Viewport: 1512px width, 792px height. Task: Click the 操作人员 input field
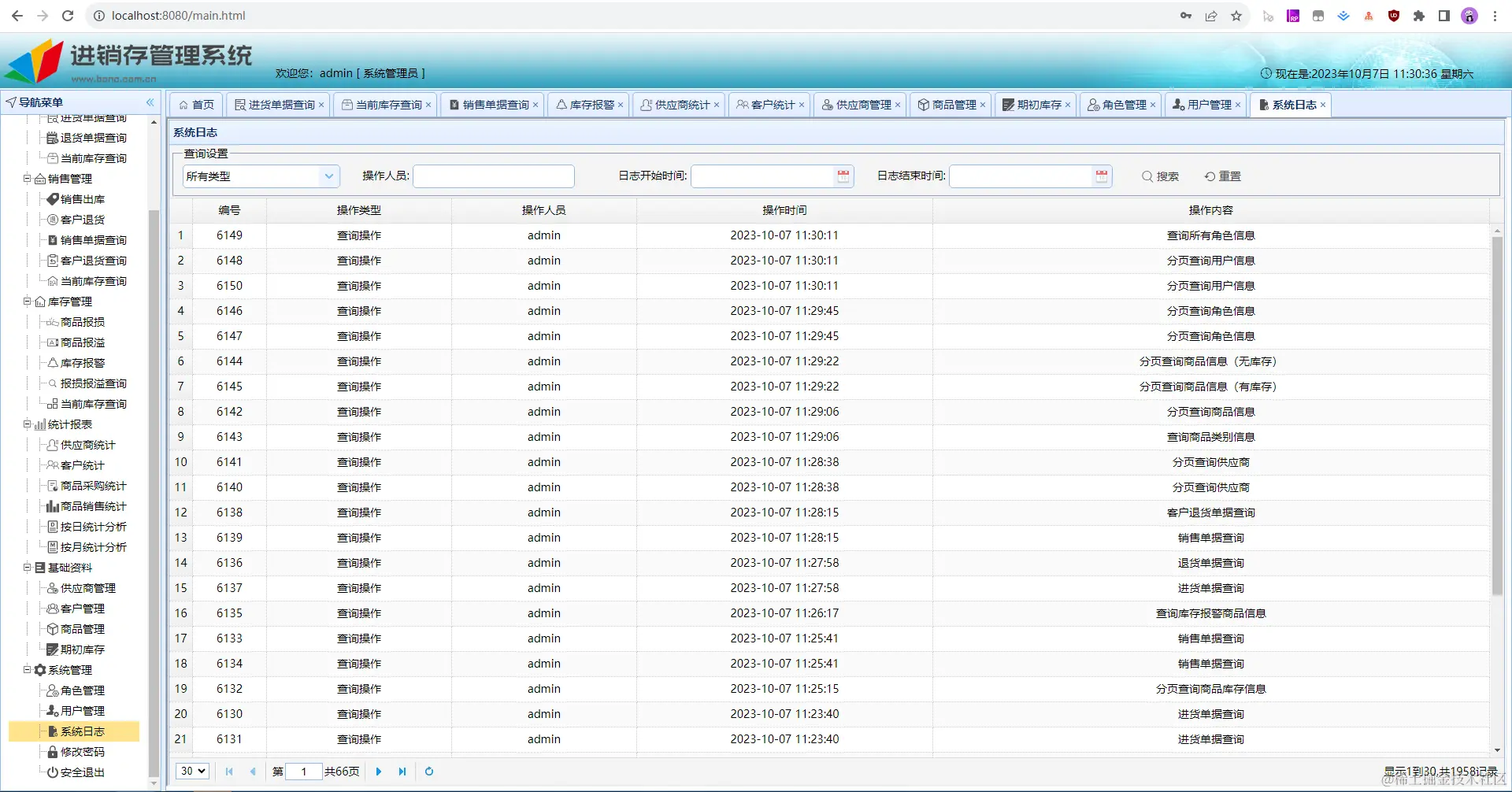494,176
